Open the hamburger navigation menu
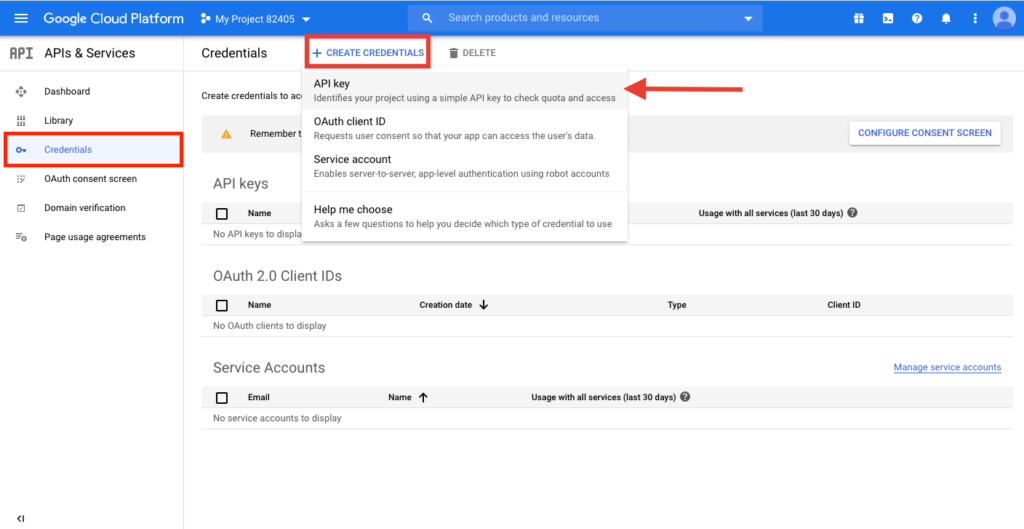The width and height of the screenshot is (1024, 529). [x=21, y=18]
